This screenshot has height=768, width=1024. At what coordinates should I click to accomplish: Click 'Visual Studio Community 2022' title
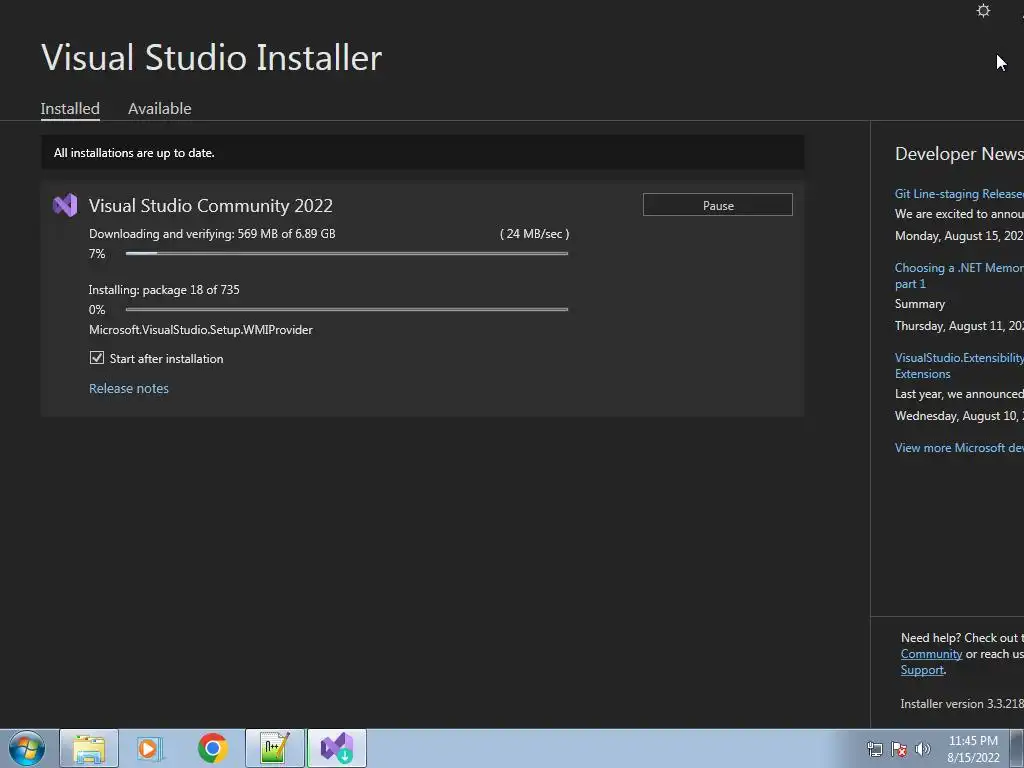point(211,206)
